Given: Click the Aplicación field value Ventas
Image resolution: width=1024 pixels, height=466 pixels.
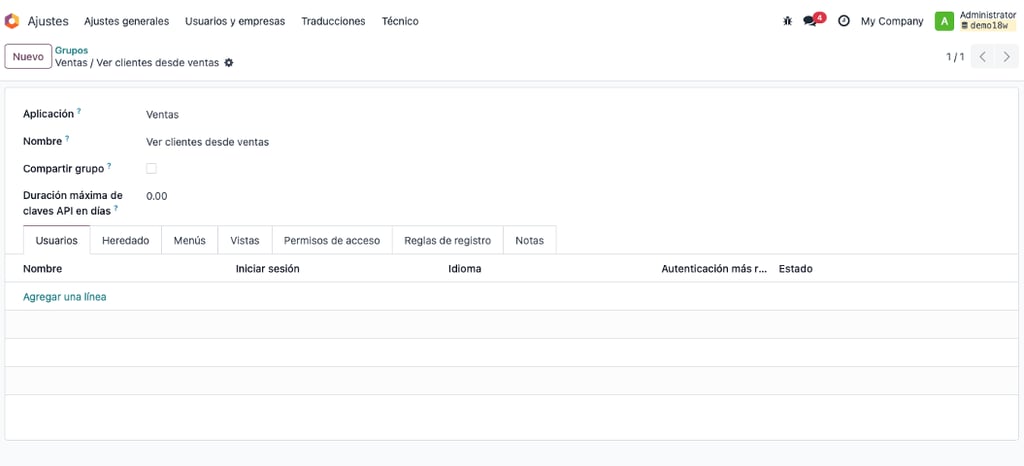Looking at the screenshot, I should (x=163, y=114).
